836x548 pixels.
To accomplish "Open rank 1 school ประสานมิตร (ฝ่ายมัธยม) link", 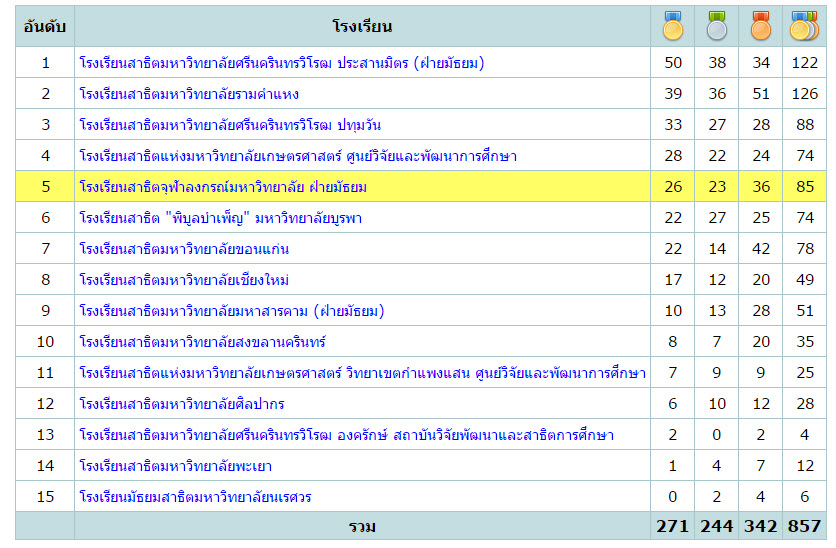I will coord(282,63).
